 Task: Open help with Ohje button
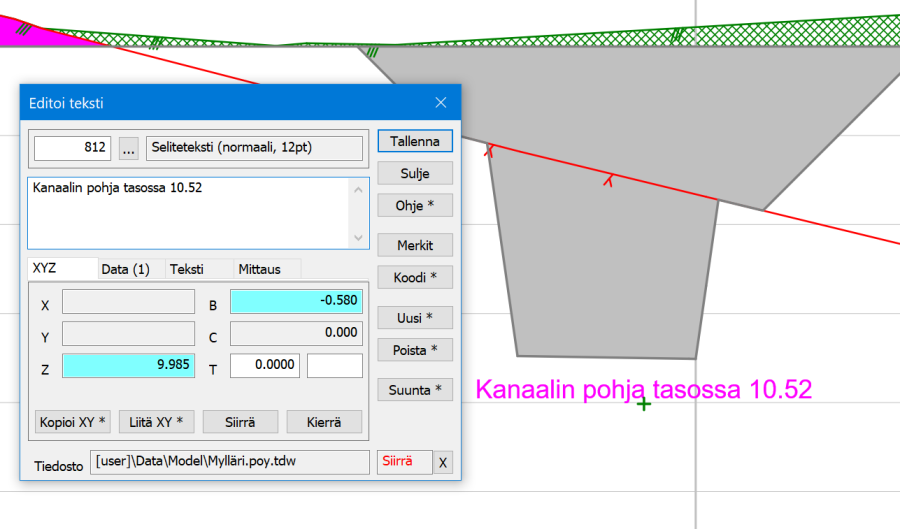pos(415,205)
